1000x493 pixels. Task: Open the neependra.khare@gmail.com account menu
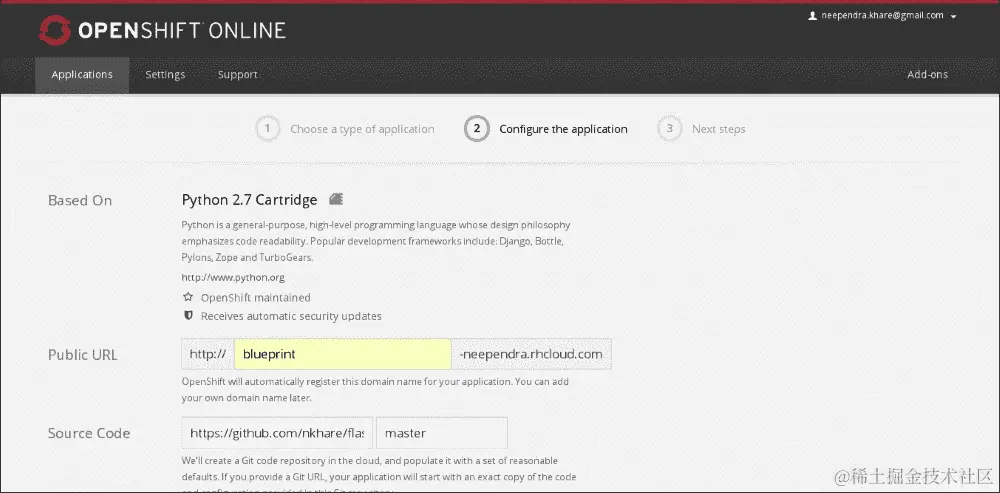[x=882, y=16]
